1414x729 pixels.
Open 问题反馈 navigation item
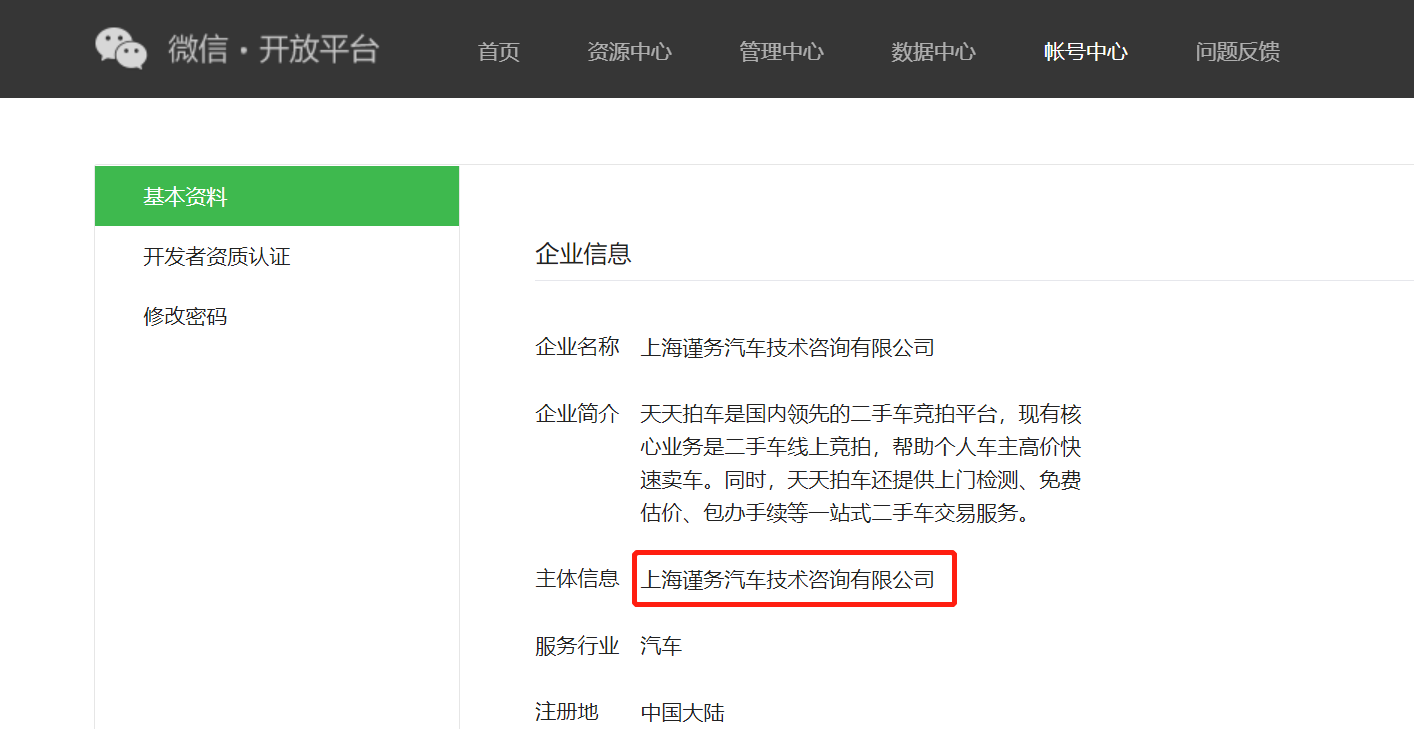tap(1237, 52)
